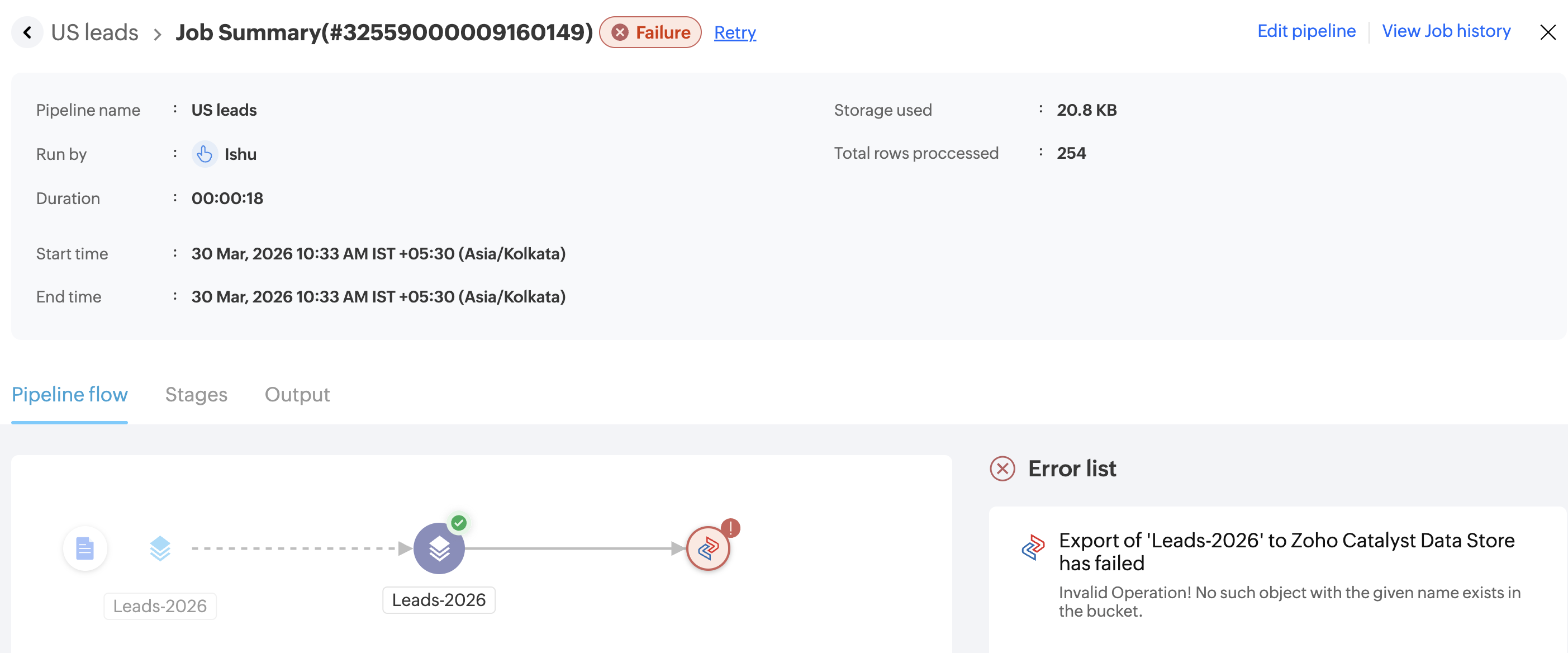Close the Job Summary panel
Viewport: 1568px width, 653px height.
(x=1548, y=32)
